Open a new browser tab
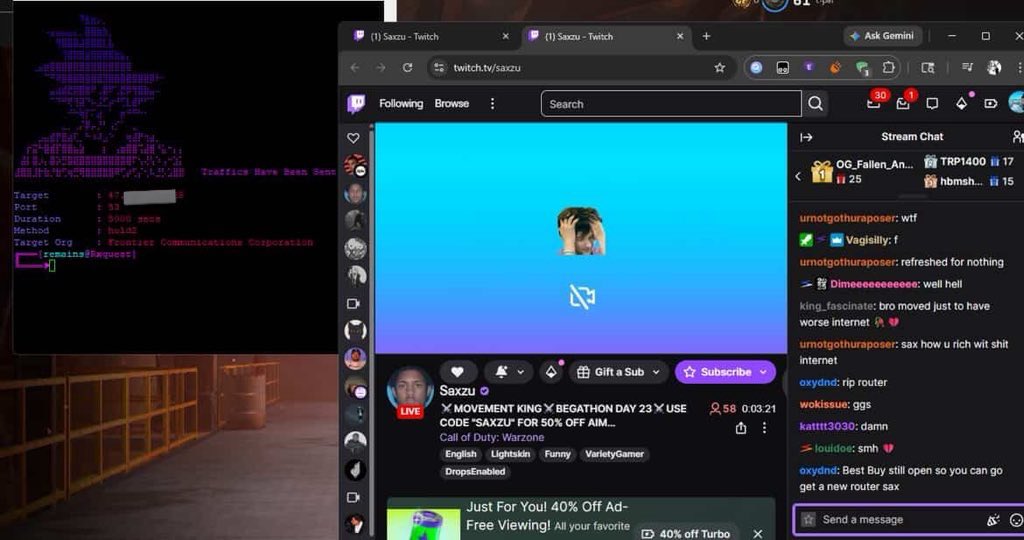 click(706, 37)
